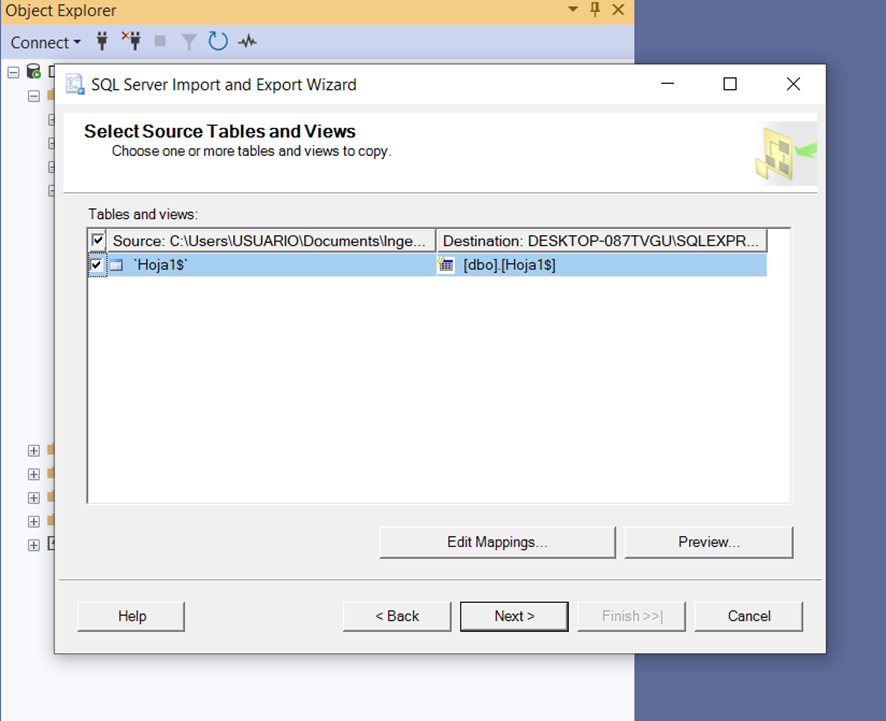Go back with the < Back button
This screenshot has height=721, width=886.
click(397, 616)
